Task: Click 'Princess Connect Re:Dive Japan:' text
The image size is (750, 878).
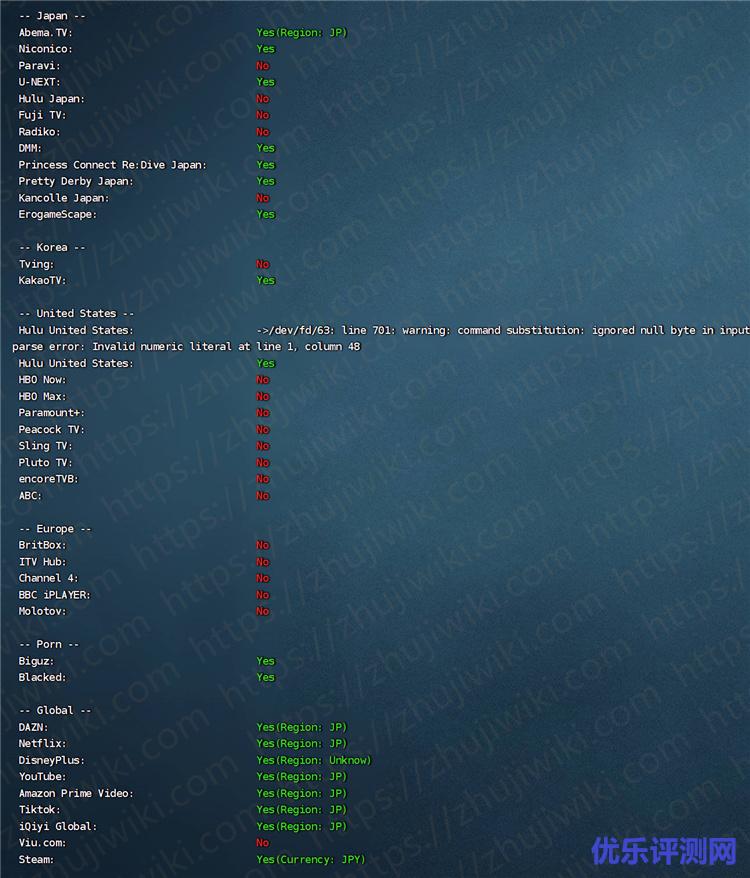Action: [x=113, y=165]
